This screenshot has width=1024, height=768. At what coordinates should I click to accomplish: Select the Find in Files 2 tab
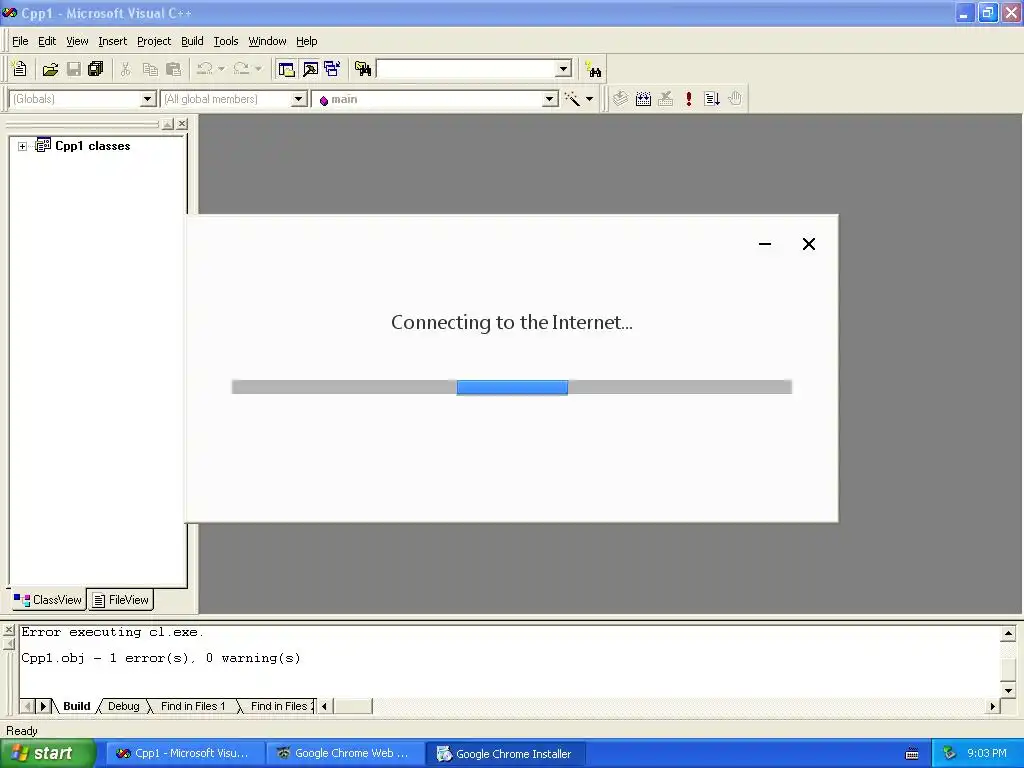[x=279, y=706]
